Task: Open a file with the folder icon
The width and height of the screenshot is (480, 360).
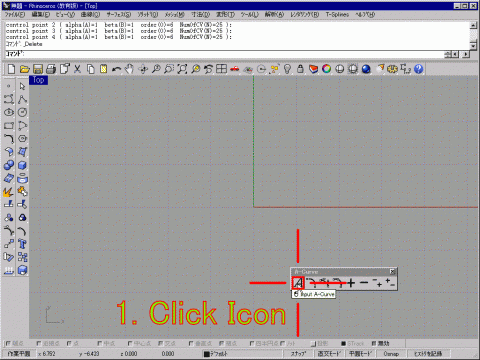Action: coord(24,69)
